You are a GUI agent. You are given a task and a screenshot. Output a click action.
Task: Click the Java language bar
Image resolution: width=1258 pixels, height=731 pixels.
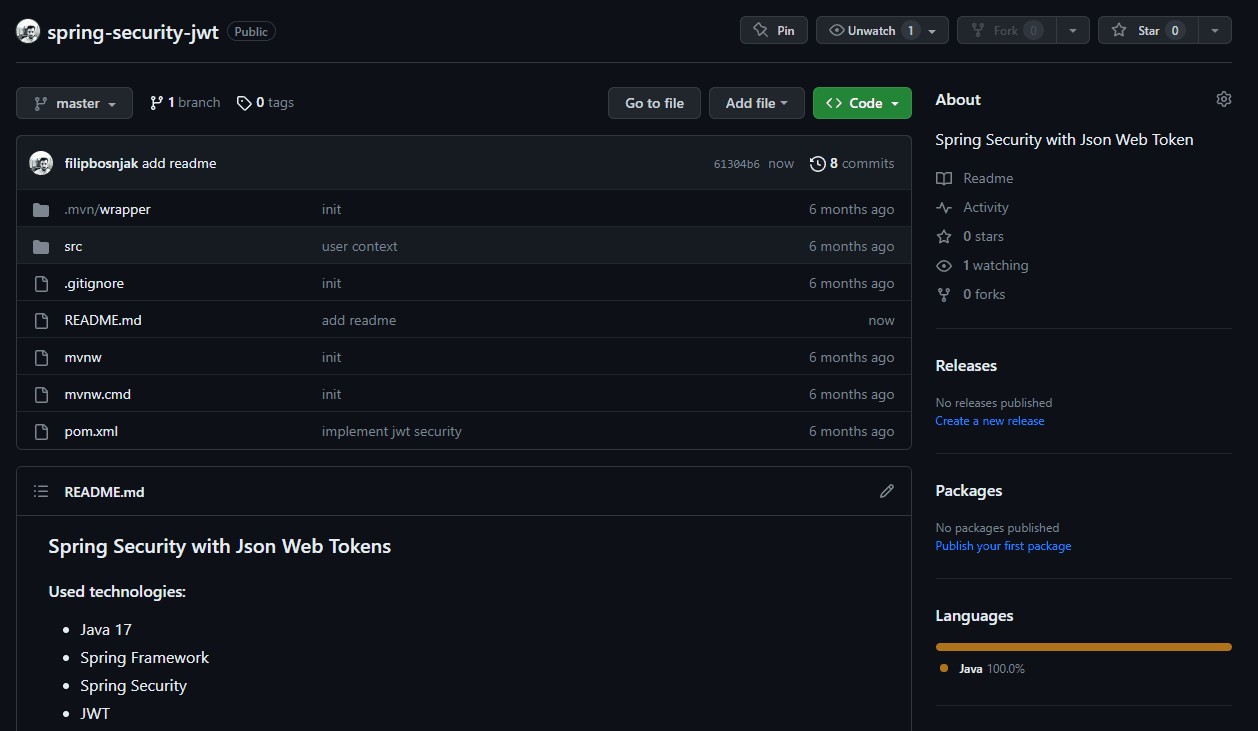coord(1084,647)
